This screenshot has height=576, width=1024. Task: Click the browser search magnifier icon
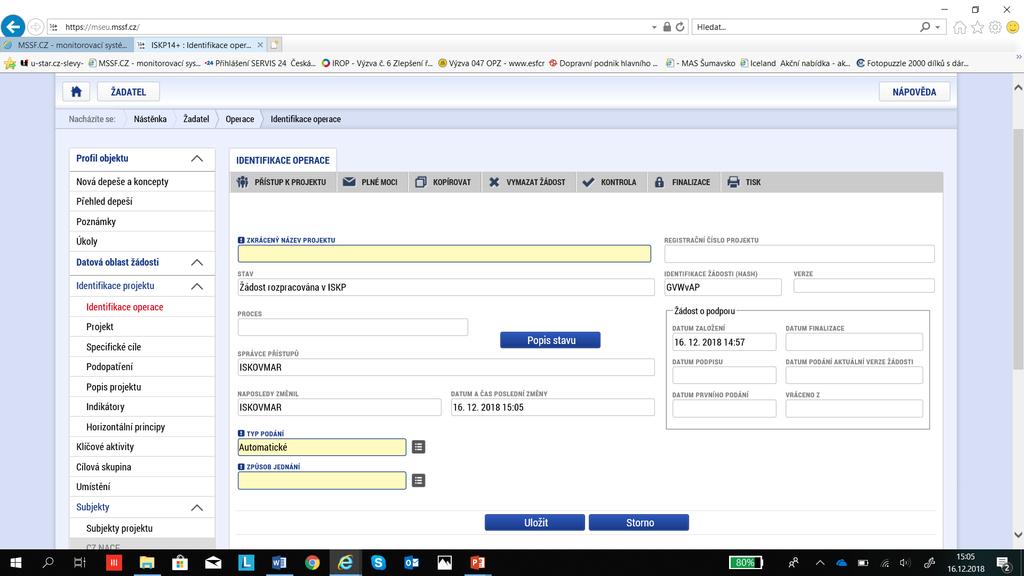point(925,27)
